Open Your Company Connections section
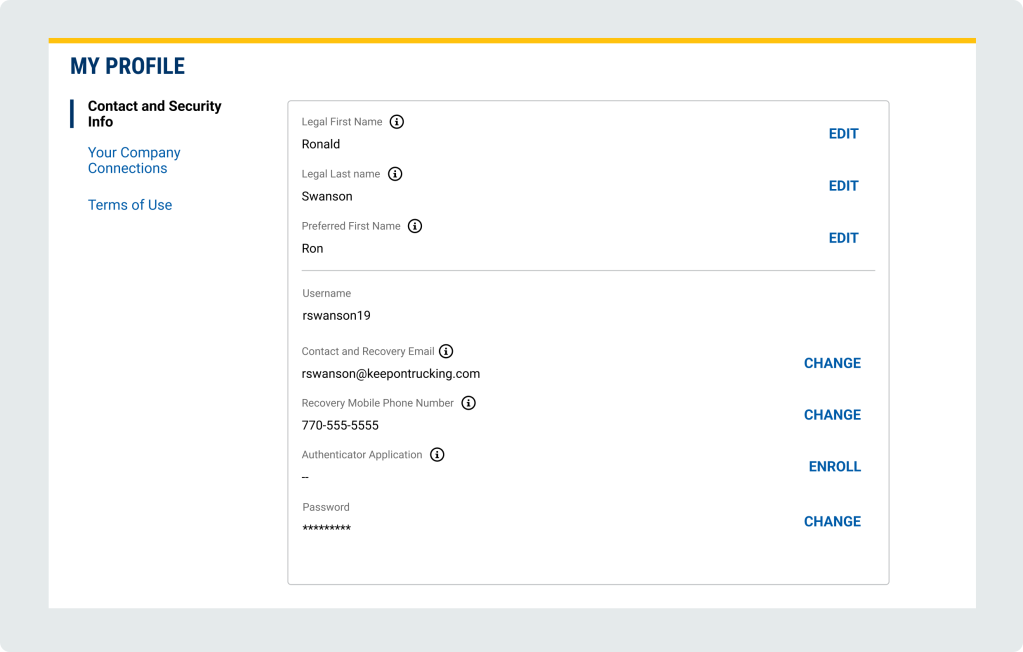The height and width of the screenshot is (652, 1023). coord(134,160)
